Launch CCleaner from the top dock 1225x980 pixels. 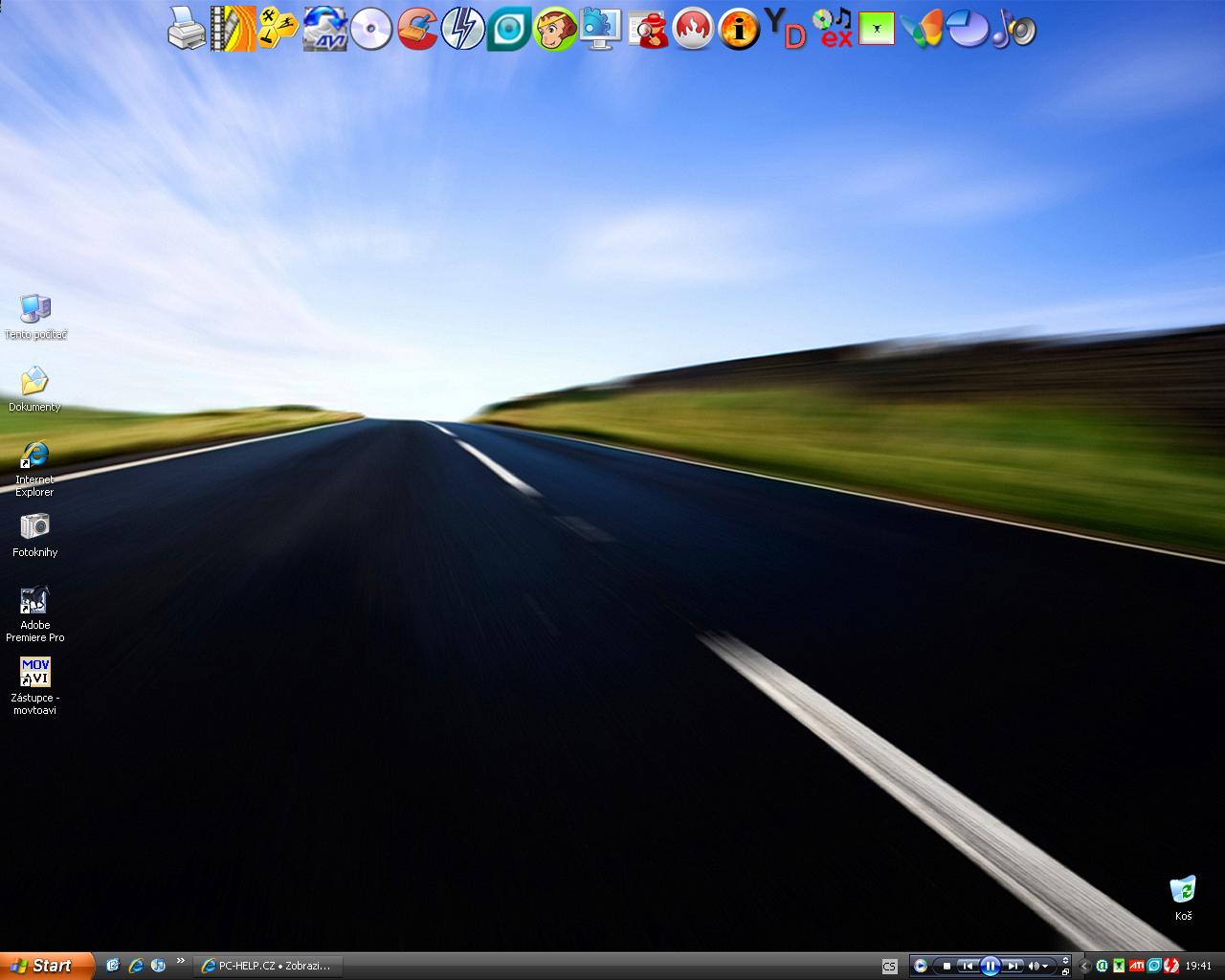click(417, 28)
